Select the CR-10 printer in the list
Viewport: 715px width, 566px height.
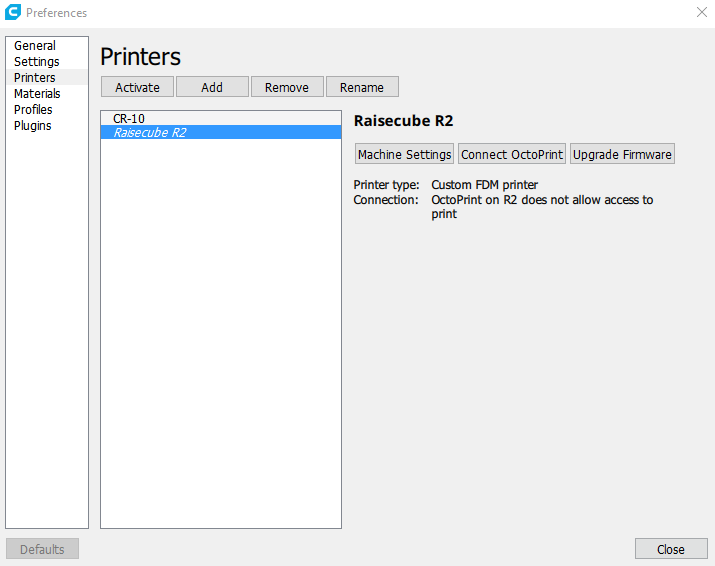click(x=221, y=118)
